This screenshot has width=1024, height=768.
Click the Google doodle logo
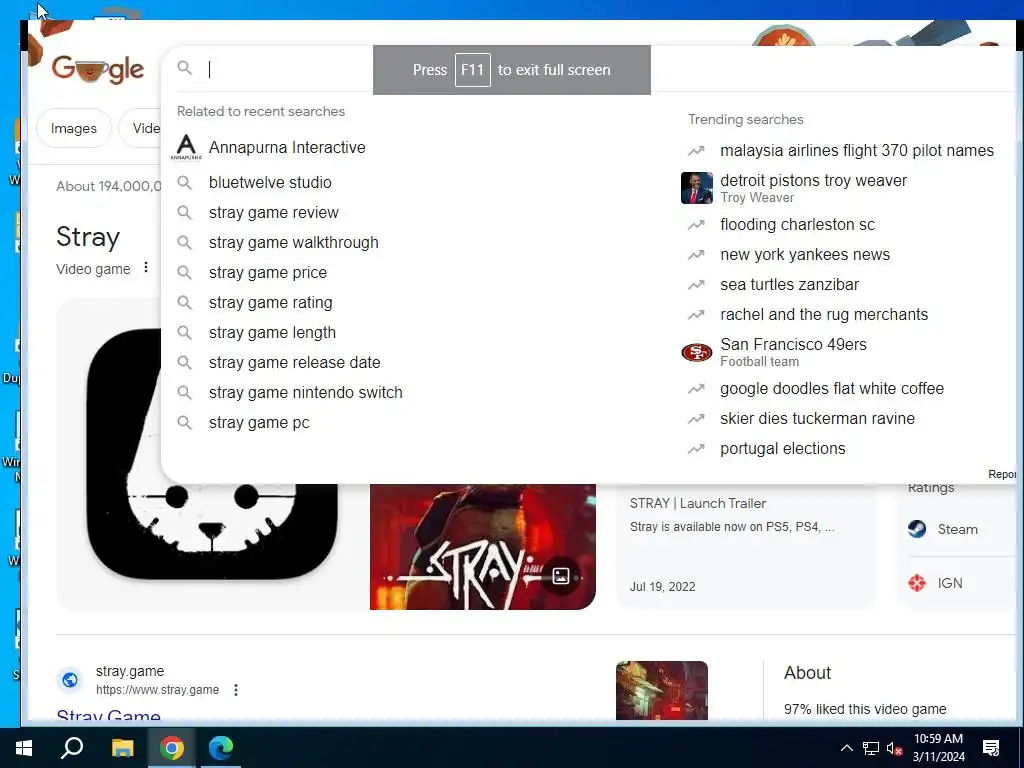[98, 69]
